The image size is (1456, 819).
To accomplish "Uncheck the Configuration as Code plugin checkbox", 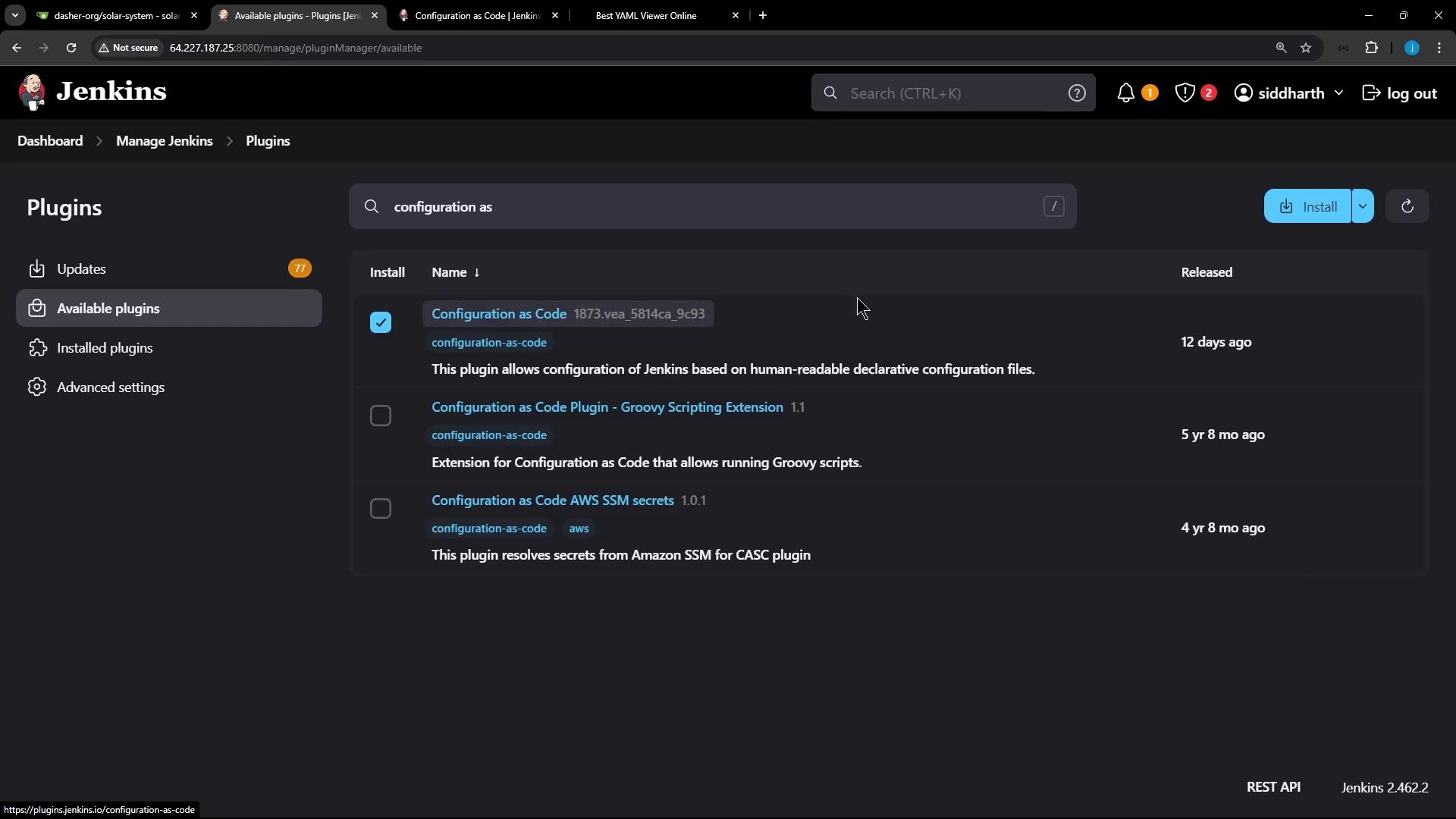I will click(381, 322).
